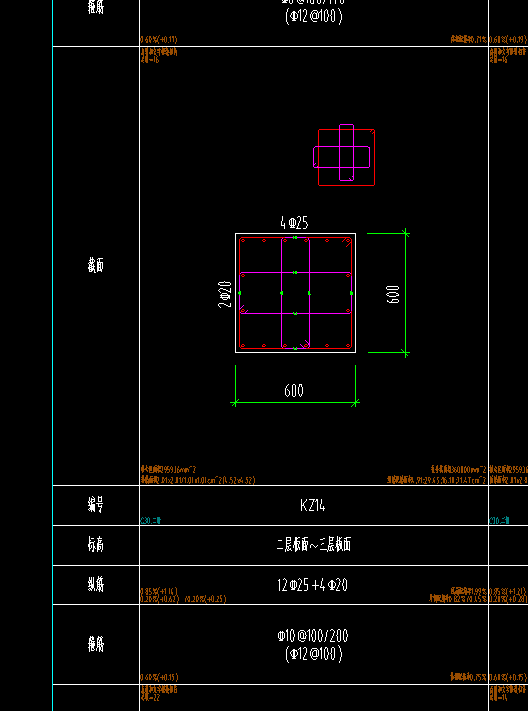Viewport: 528px width, 711px height.
Task: Select the vertical 600 dimension text right of the section
Action: pos(394,294)
